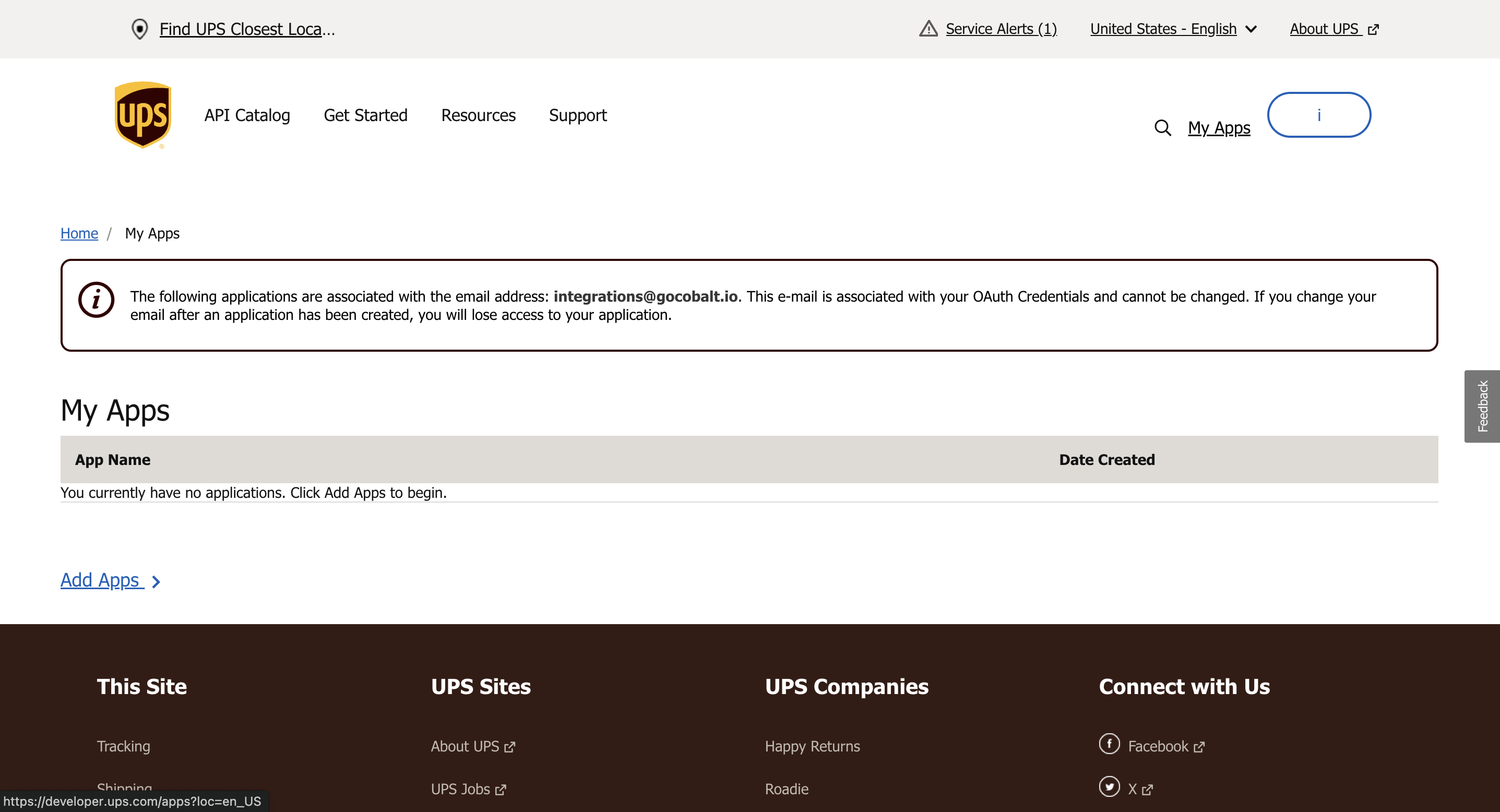The height and width of the screenshot is (812, 1500).
Task: Click the X (Twitter) bird icon
Action: coord(1109,786)
